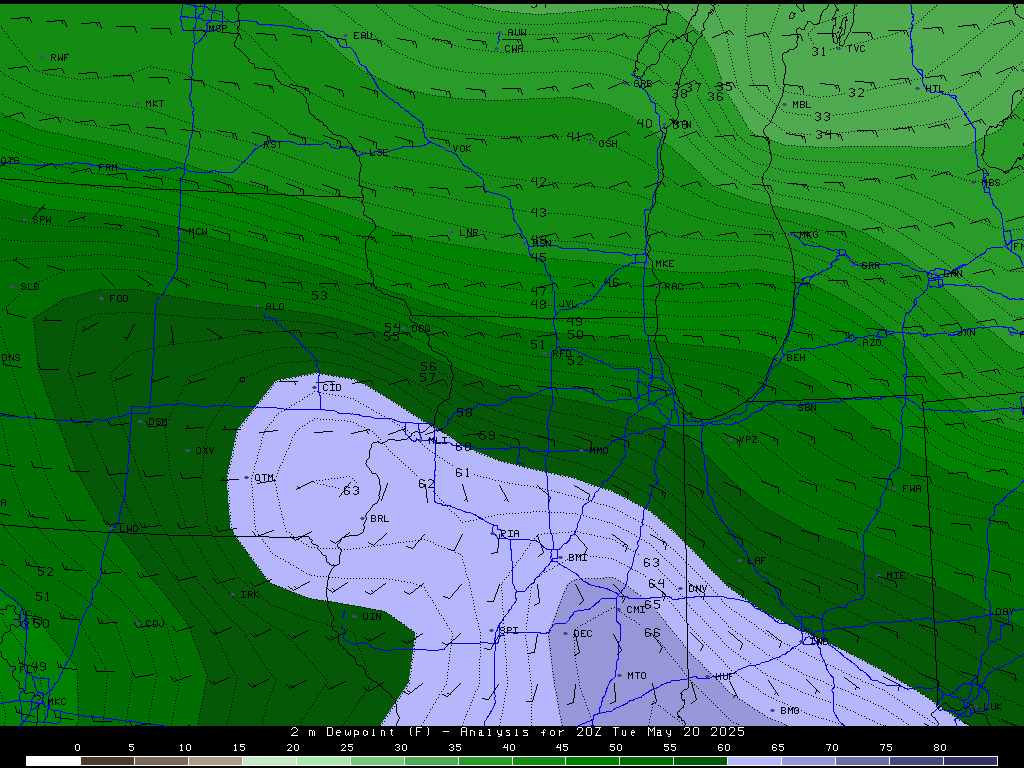
Task: Click the lavender 60–65 legend color swatch
Action: click(754, 761)
